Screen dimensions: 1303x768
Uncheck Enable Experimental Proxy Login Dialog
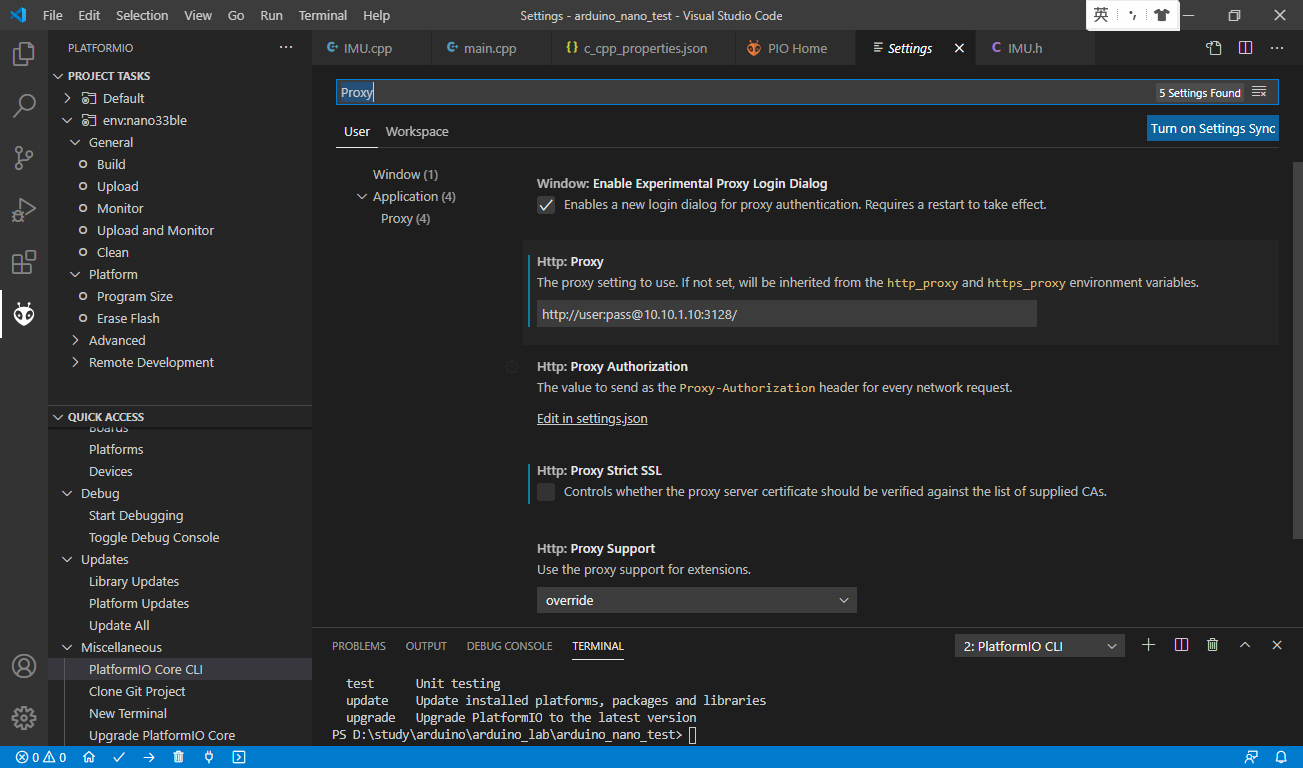(x=546, y=204)
